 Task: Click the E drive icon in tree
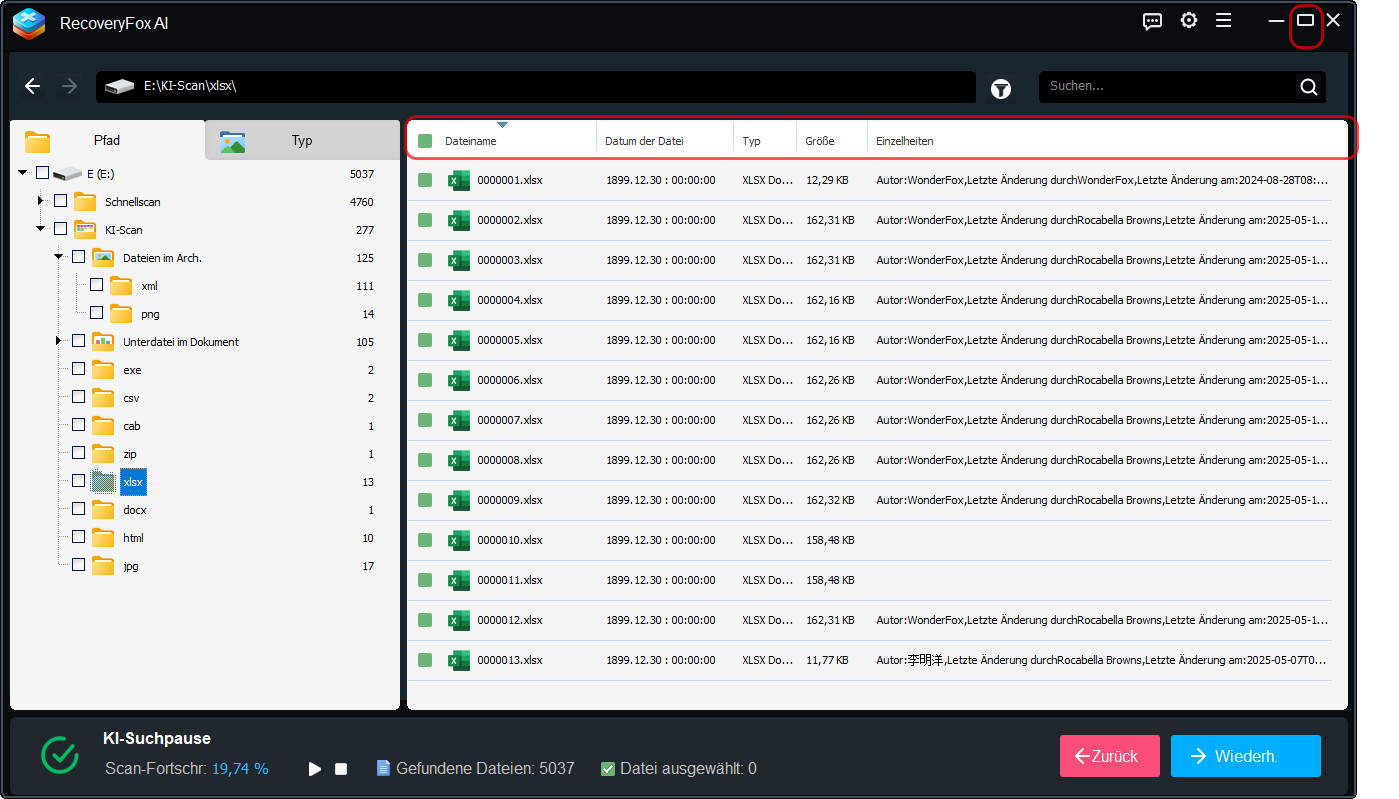click(x=67, y=174)
